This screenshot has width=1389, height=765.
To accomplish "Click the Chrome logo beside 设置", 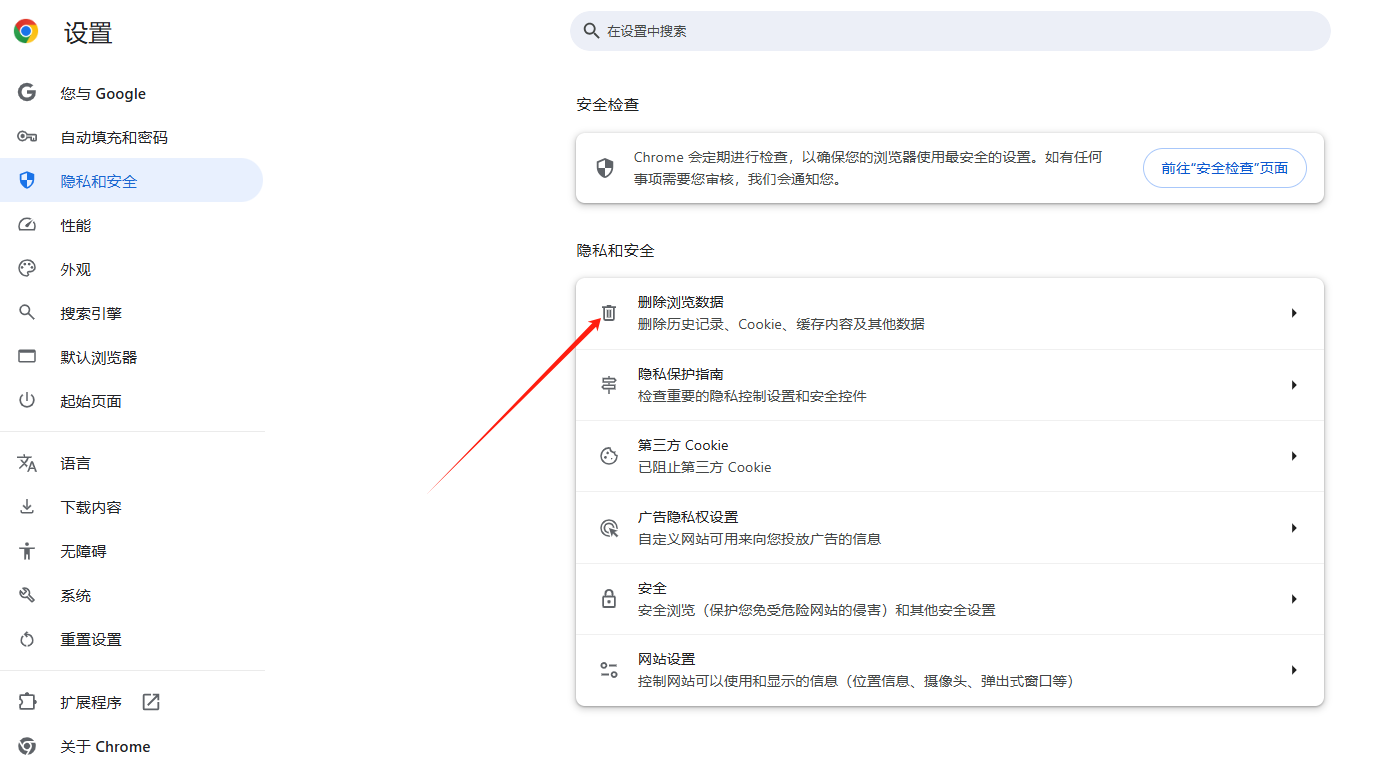I will (26, 32).
